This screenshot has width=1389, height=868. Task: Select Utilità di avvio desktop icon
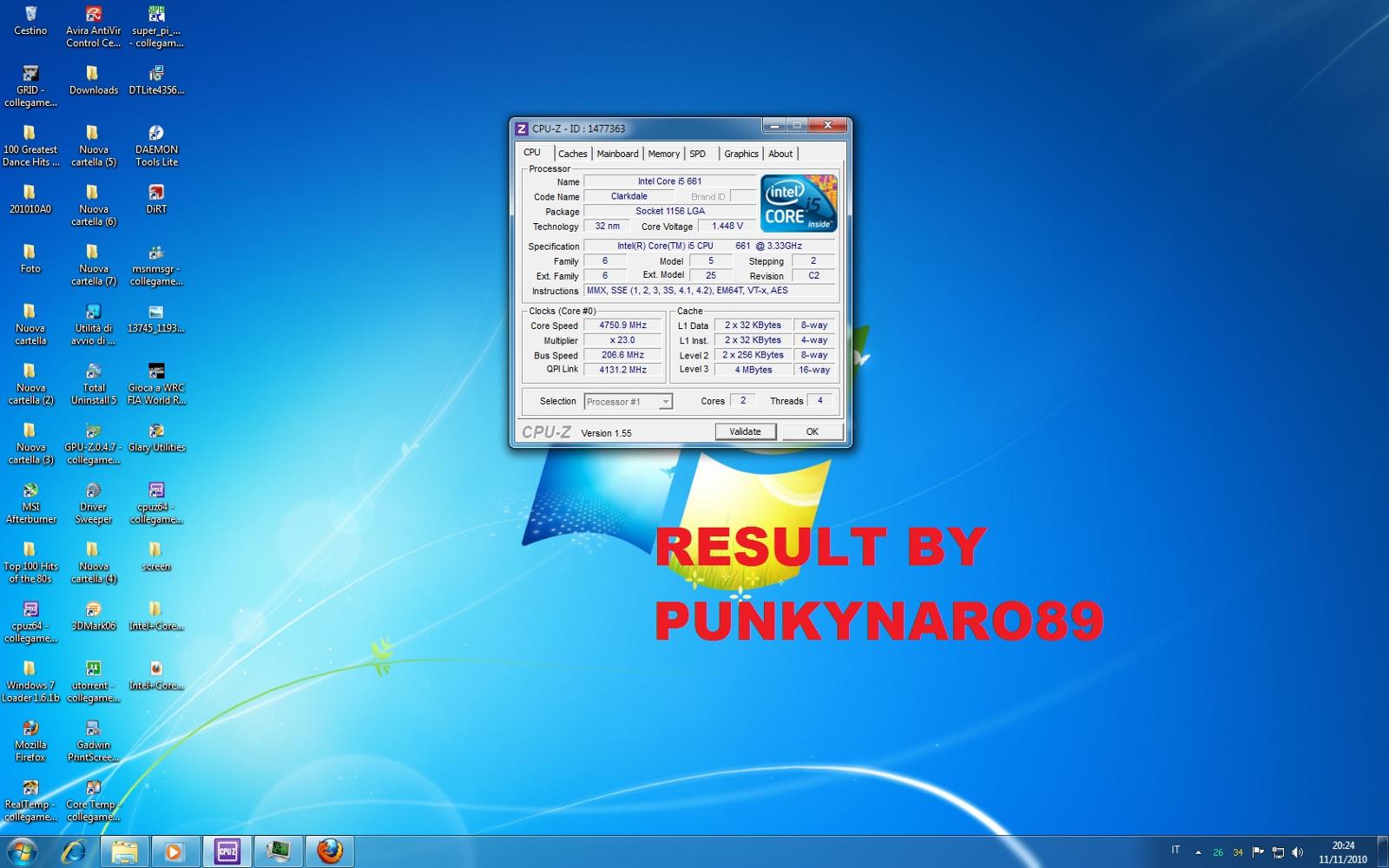pos(94,325)
